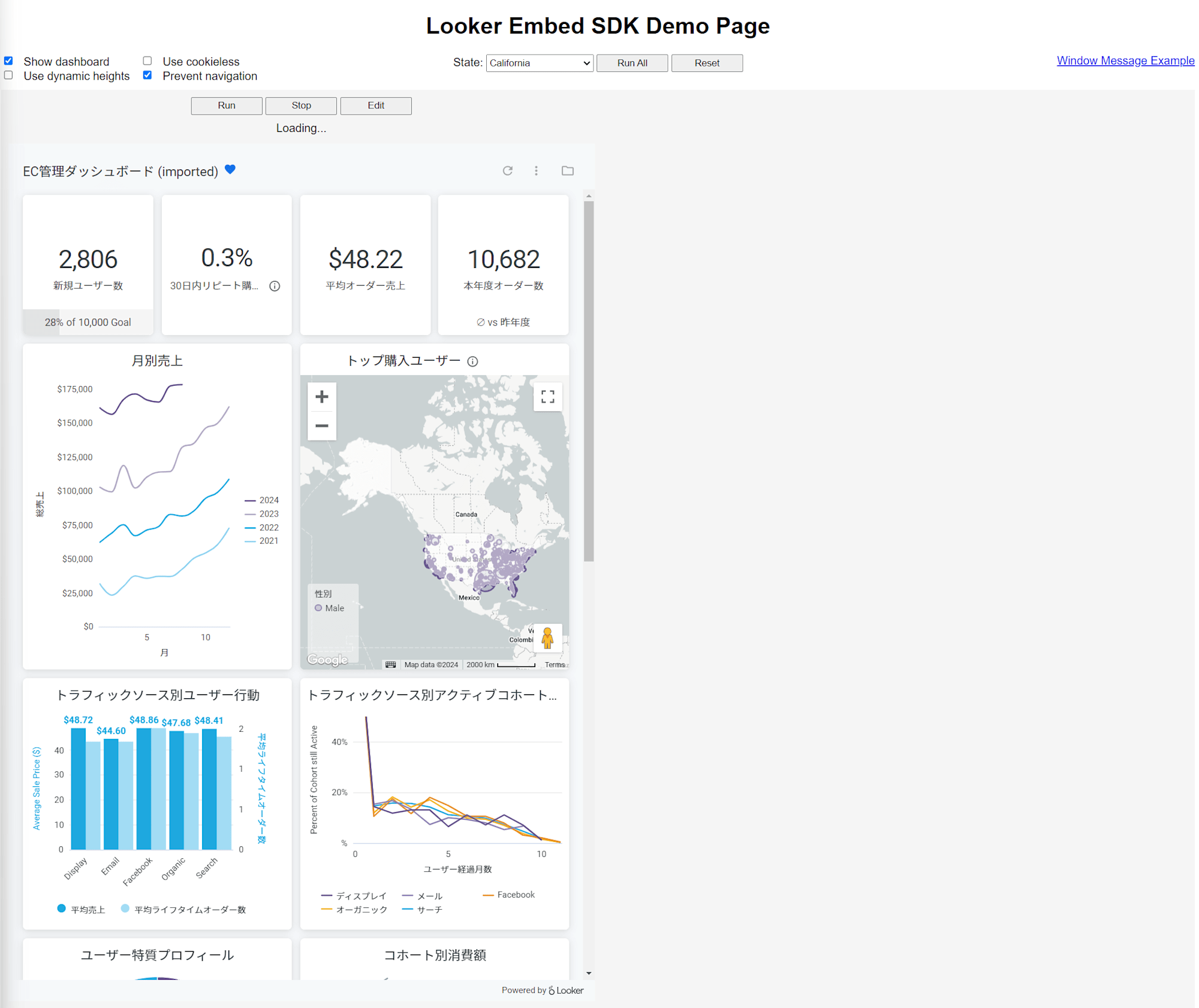Click the コホート別消費額 tile title
Image resolution: width=1199 pixels, height=1008 pixels.
(436, 956)
